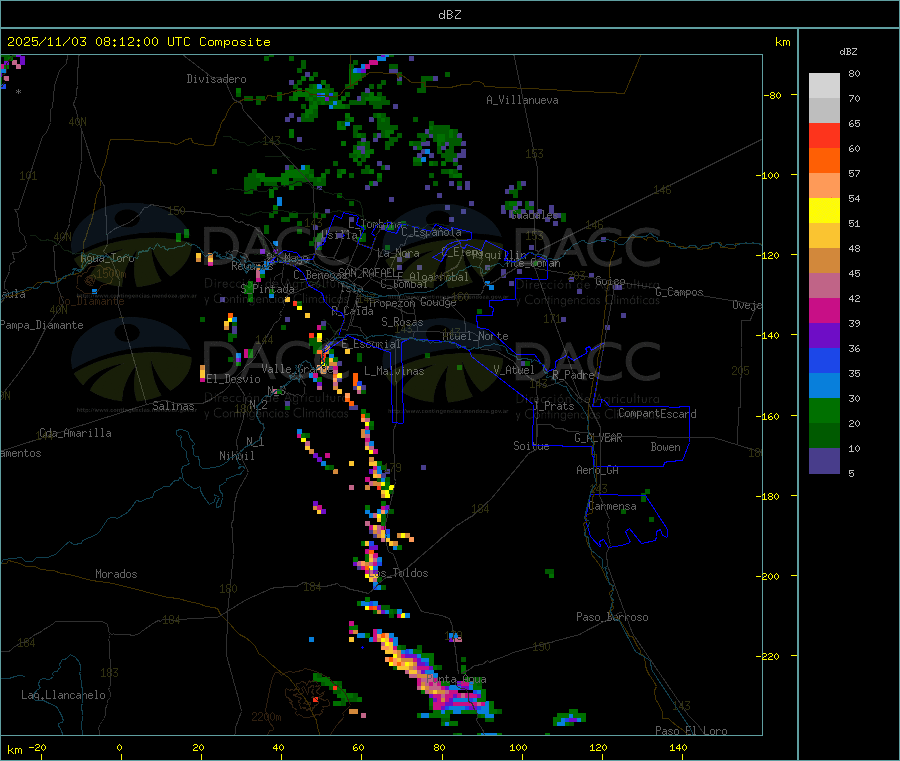Click the Bowen map label
The image size is (900, 761).
665,447
